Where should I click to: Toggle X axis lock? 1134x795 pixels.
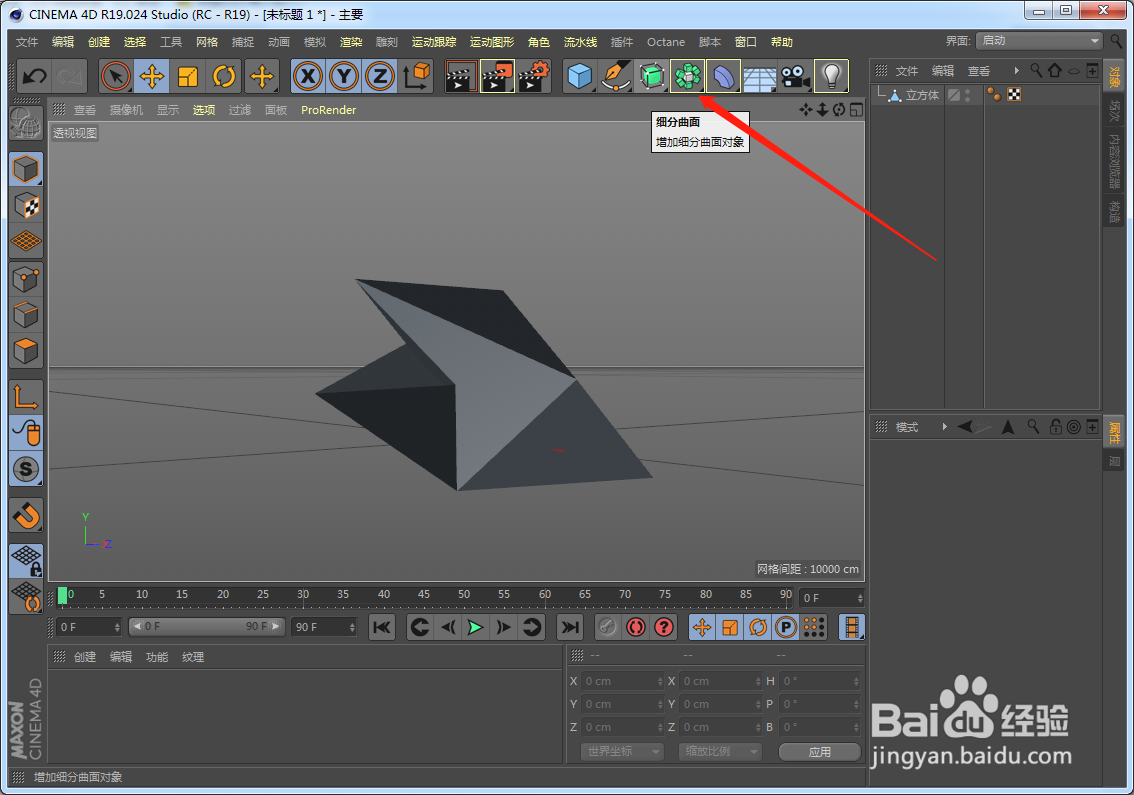click(309, 76)
